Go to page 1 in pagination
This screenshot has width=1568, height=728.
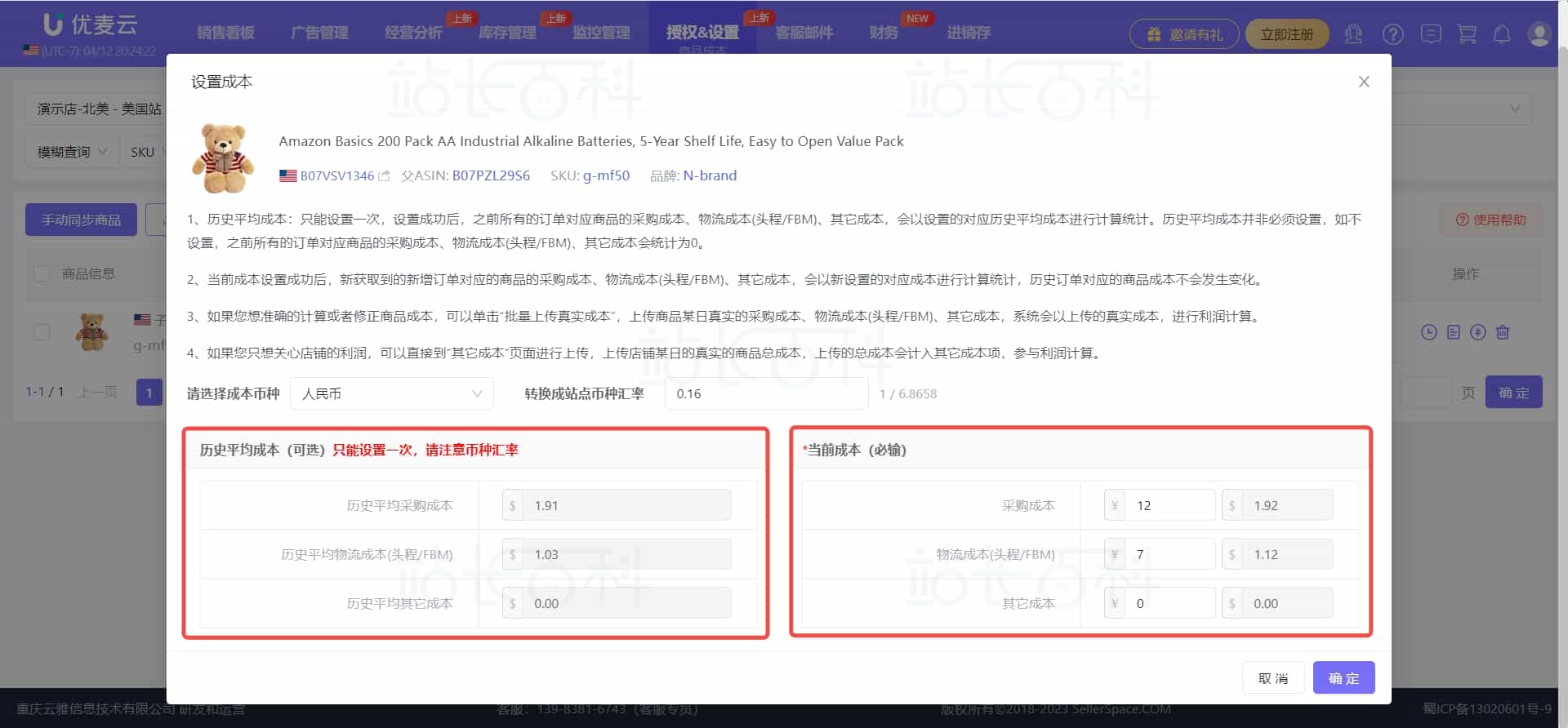tap(149, 393)
